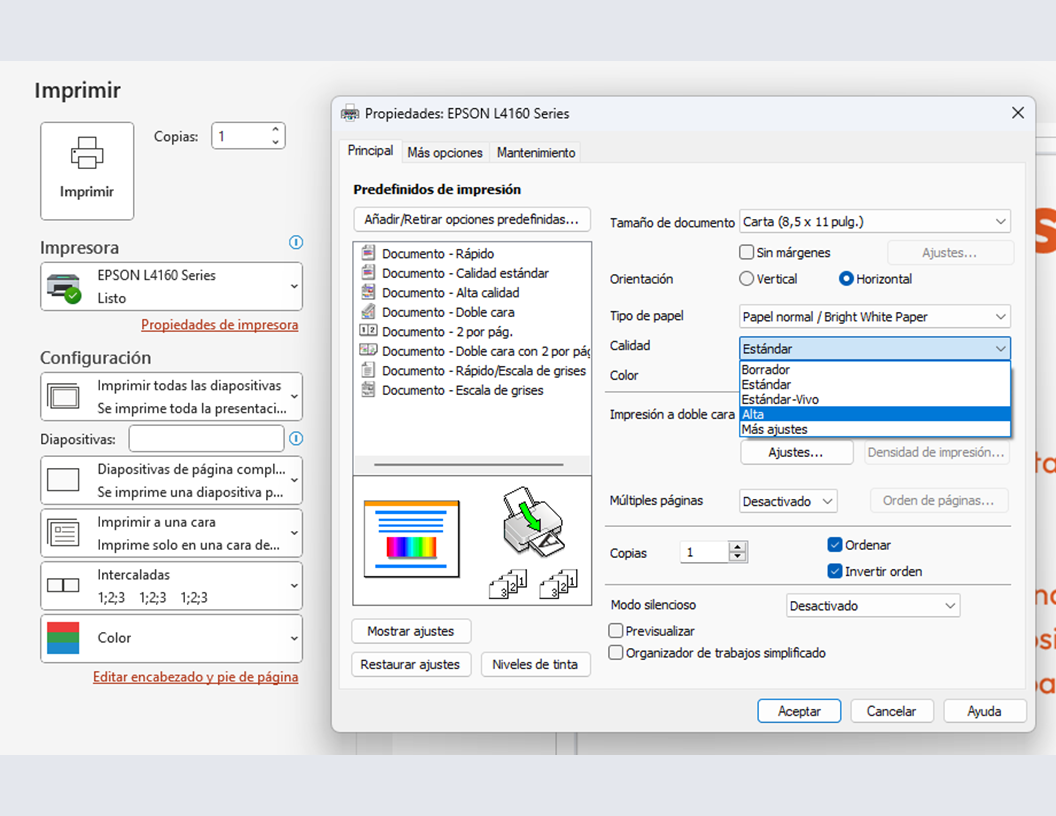1056x816 pixels.
Task: Click the Rápido/Escala de grises preset icon
Action: click(368, 370)
